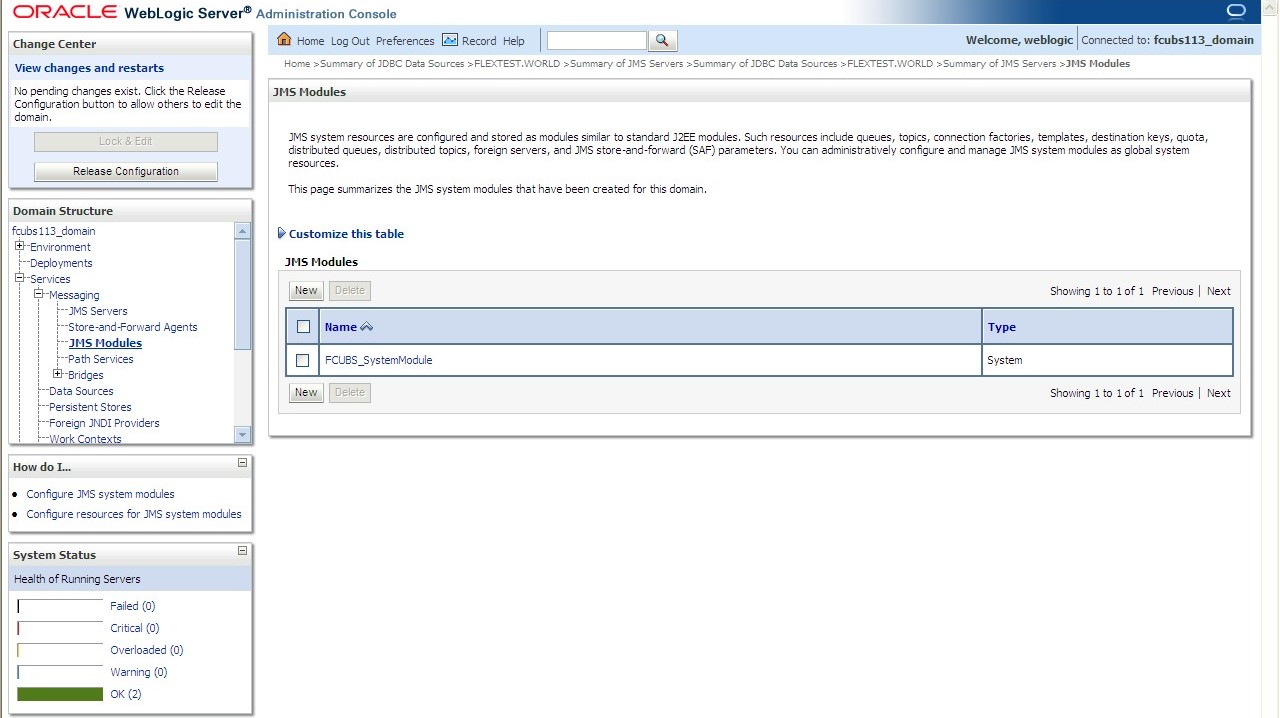Click last Summary of JMS Servers breadcrumb

(999, 64)
